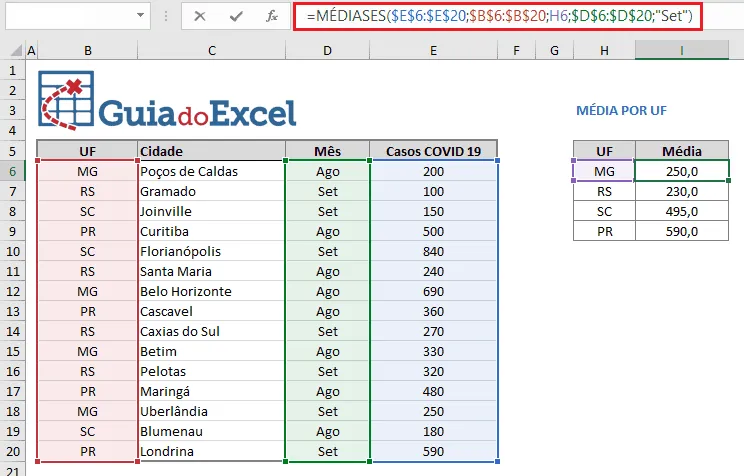Select column C header
The height and width of the screenshot is (476, 744).
[x=212, y=50]
